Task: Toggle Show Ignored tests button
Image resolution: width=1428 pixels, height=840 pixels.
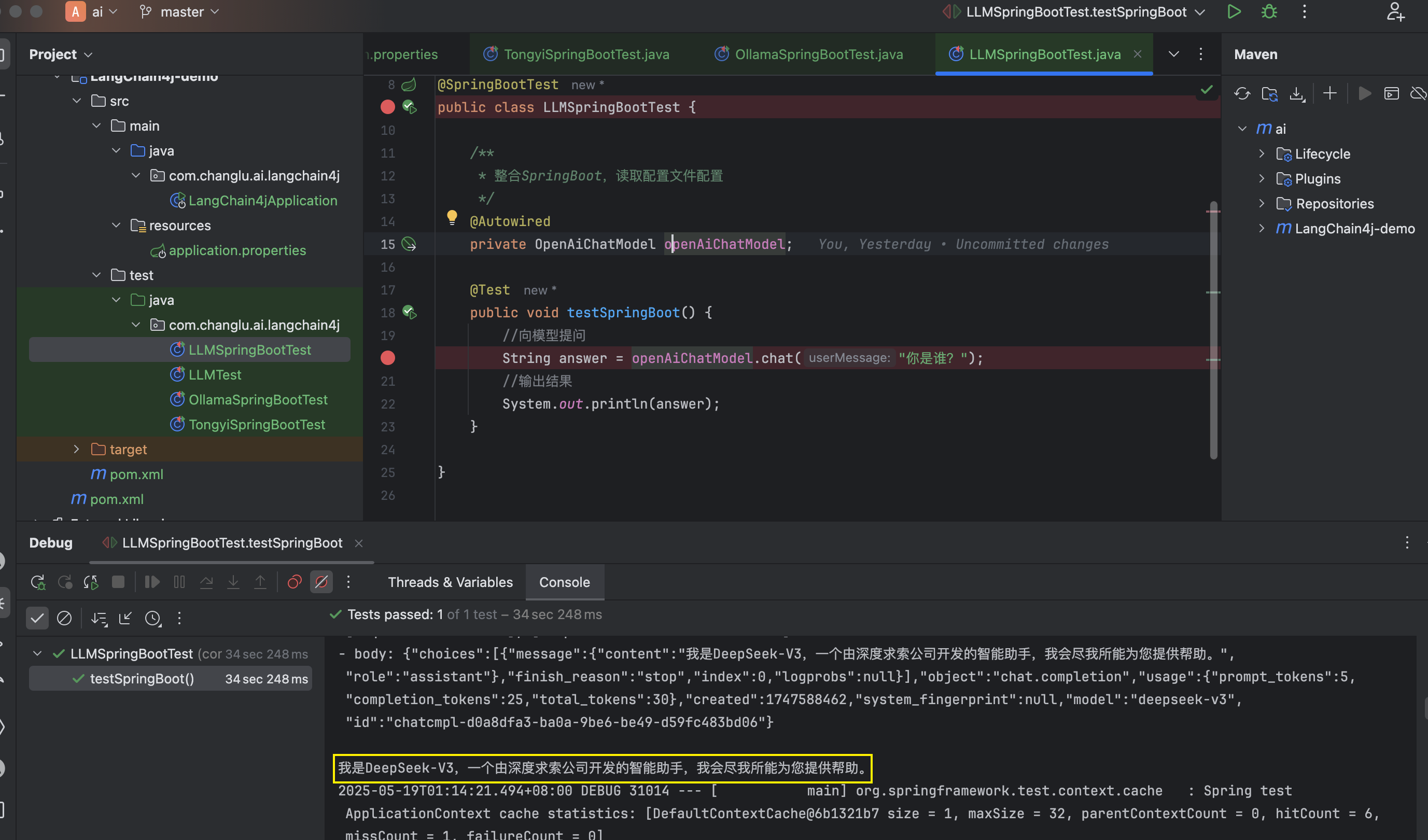Action: (x=64, y=618)
